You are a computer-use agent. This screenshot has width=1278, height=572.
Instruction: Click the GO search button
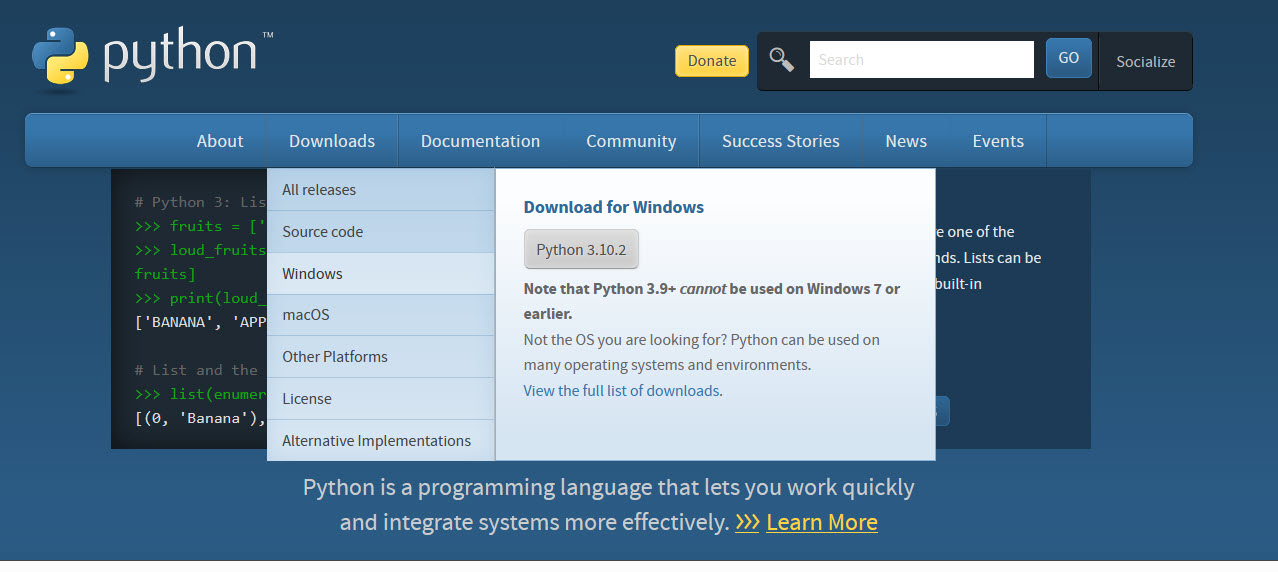pyautogui.click(x=1069, y=58)
